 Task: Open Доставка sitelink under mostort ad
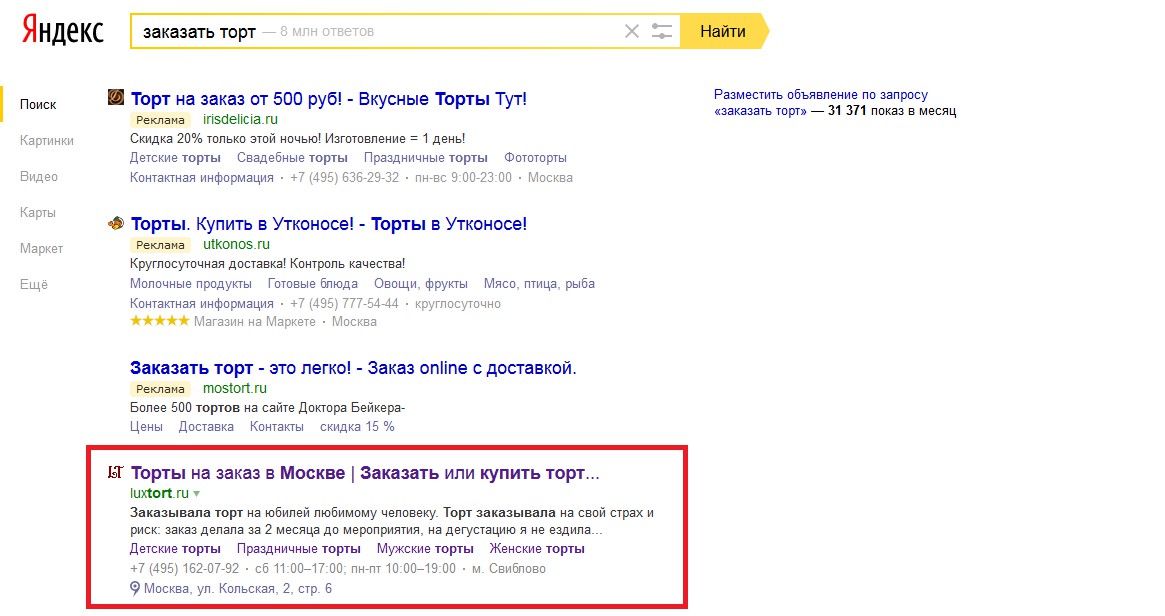point(206,427)
